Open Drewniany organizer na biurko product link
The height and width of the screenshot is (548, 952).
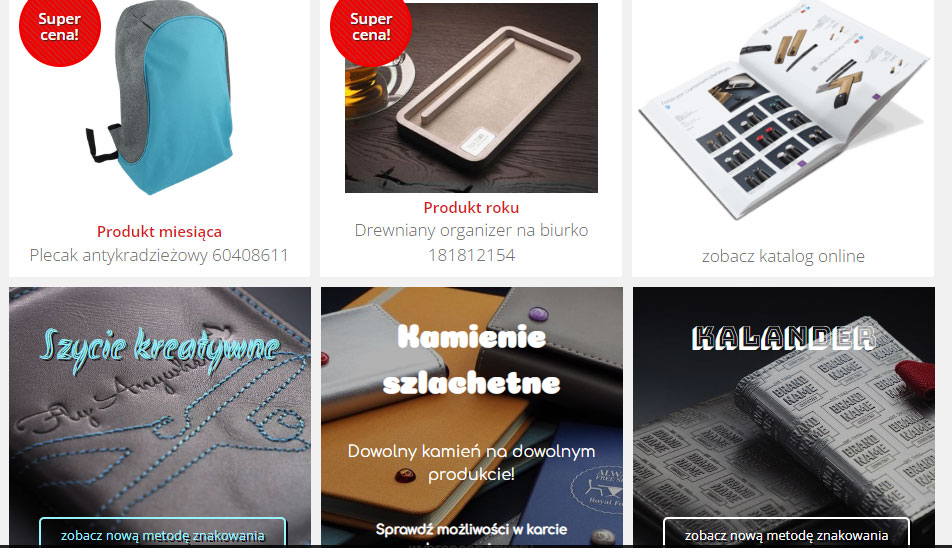click(x=471, y=231)
